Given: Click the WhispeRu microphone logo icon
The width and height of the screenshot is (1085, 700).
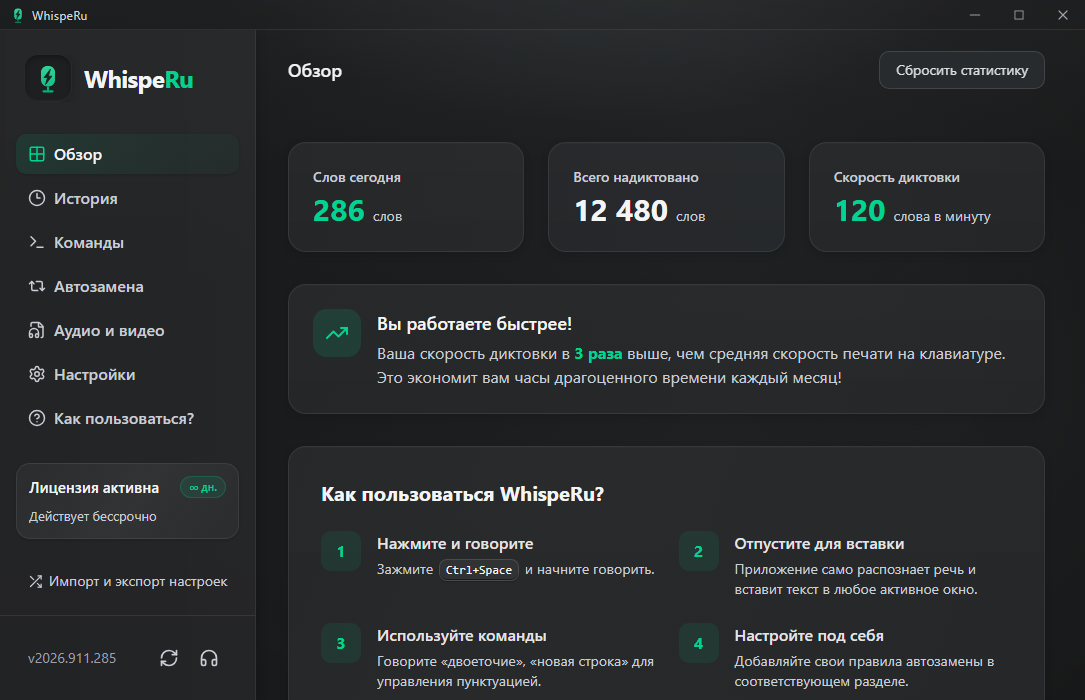Looking at the screenshot, I should tap(48, 78).
